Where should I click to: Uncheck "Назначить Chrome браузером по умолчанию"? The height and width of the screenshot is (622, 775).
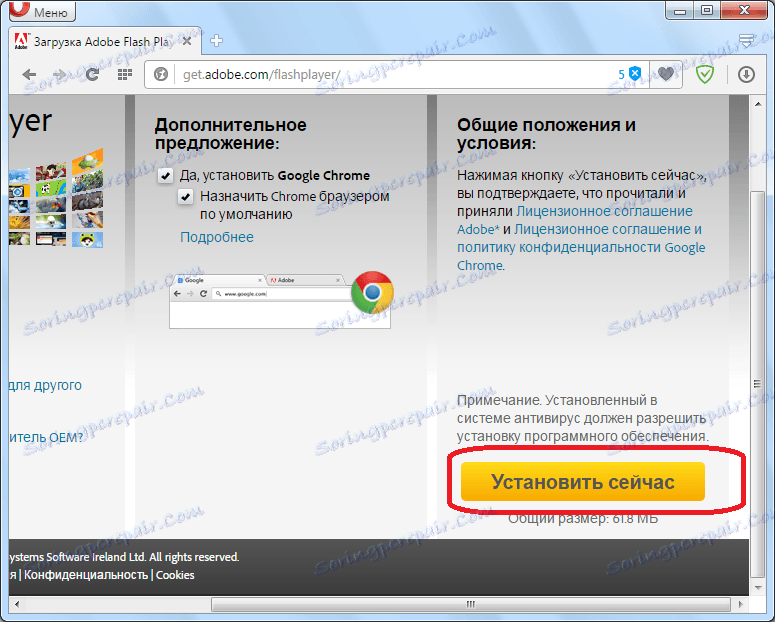tap(185, 197)
